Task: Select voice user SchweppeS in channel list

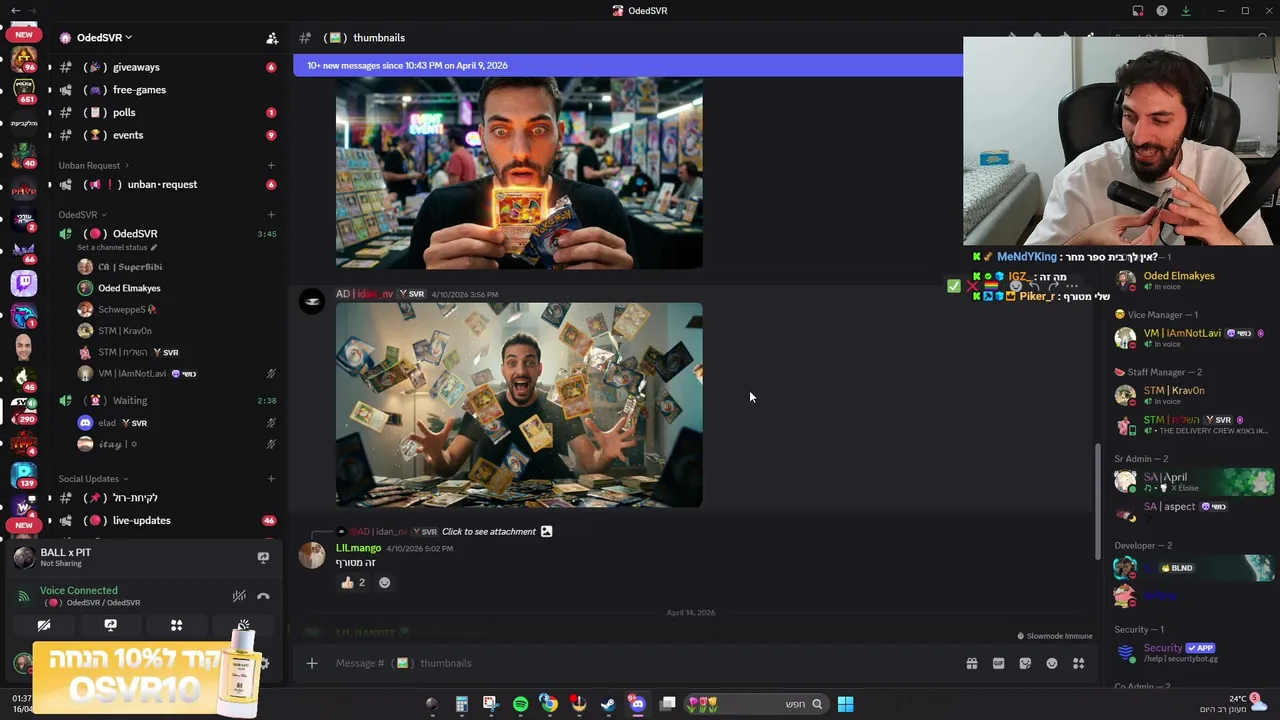Action: [x=127, y=310]
